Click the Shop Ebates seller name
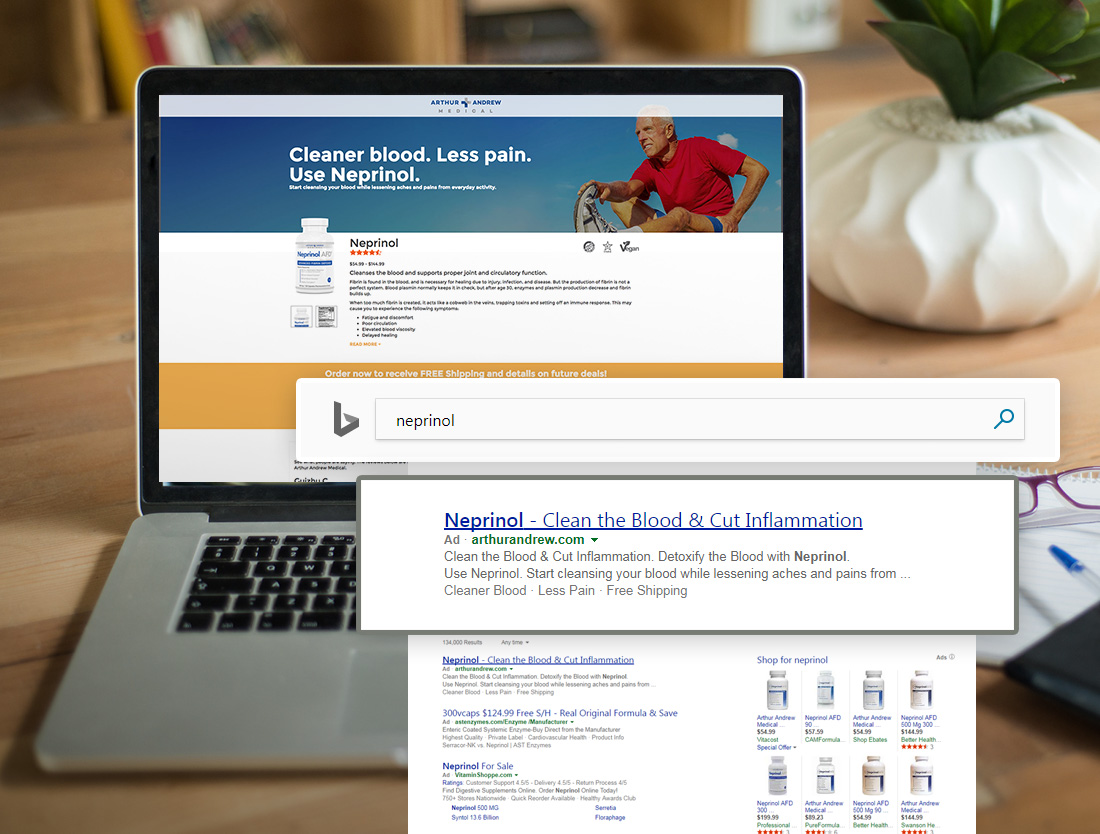 [x=870, y=740]
